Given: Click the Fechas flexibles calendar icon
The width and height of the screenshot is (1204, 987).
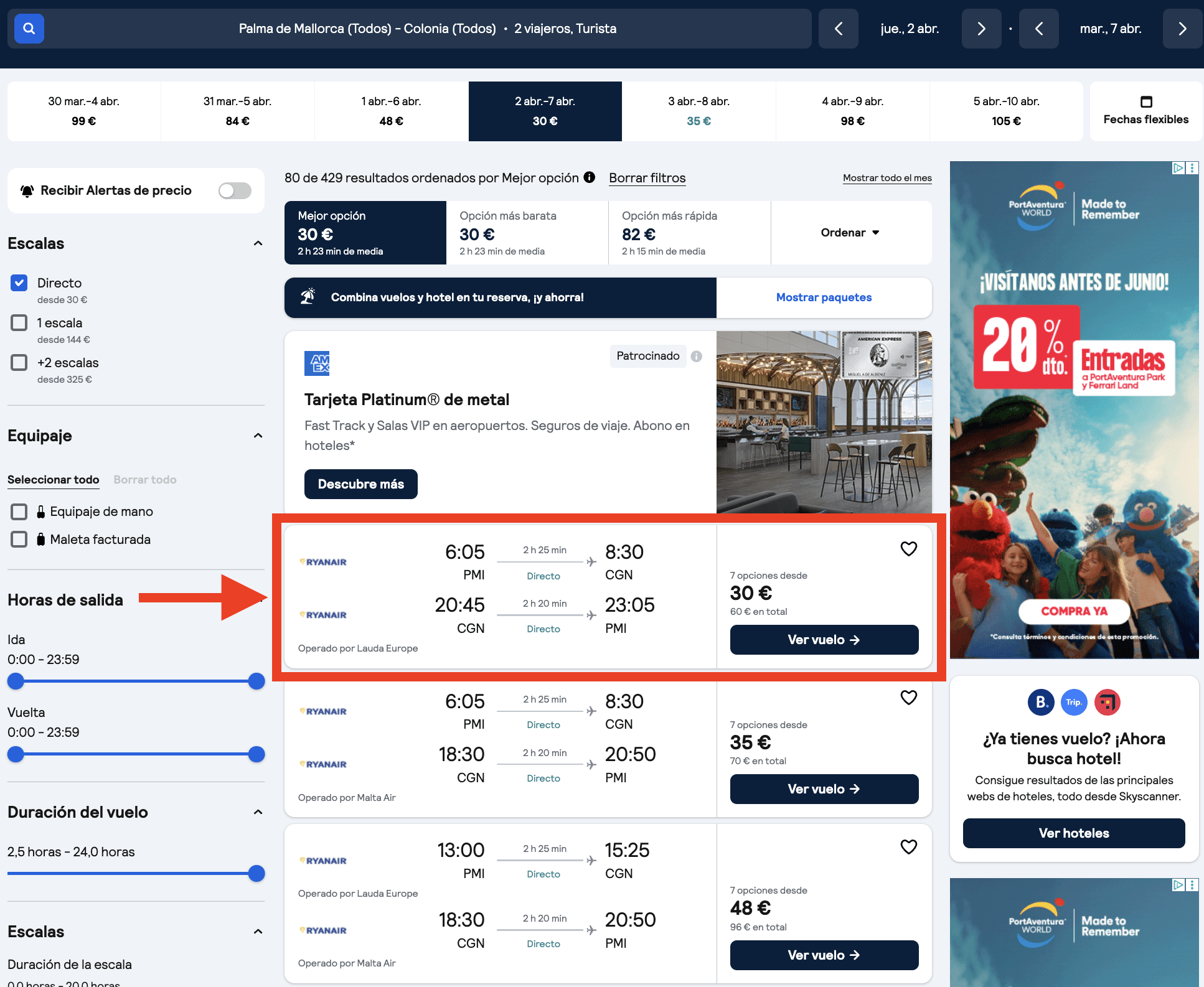Looking at the screenshot, I should (x=1146, y=101).
